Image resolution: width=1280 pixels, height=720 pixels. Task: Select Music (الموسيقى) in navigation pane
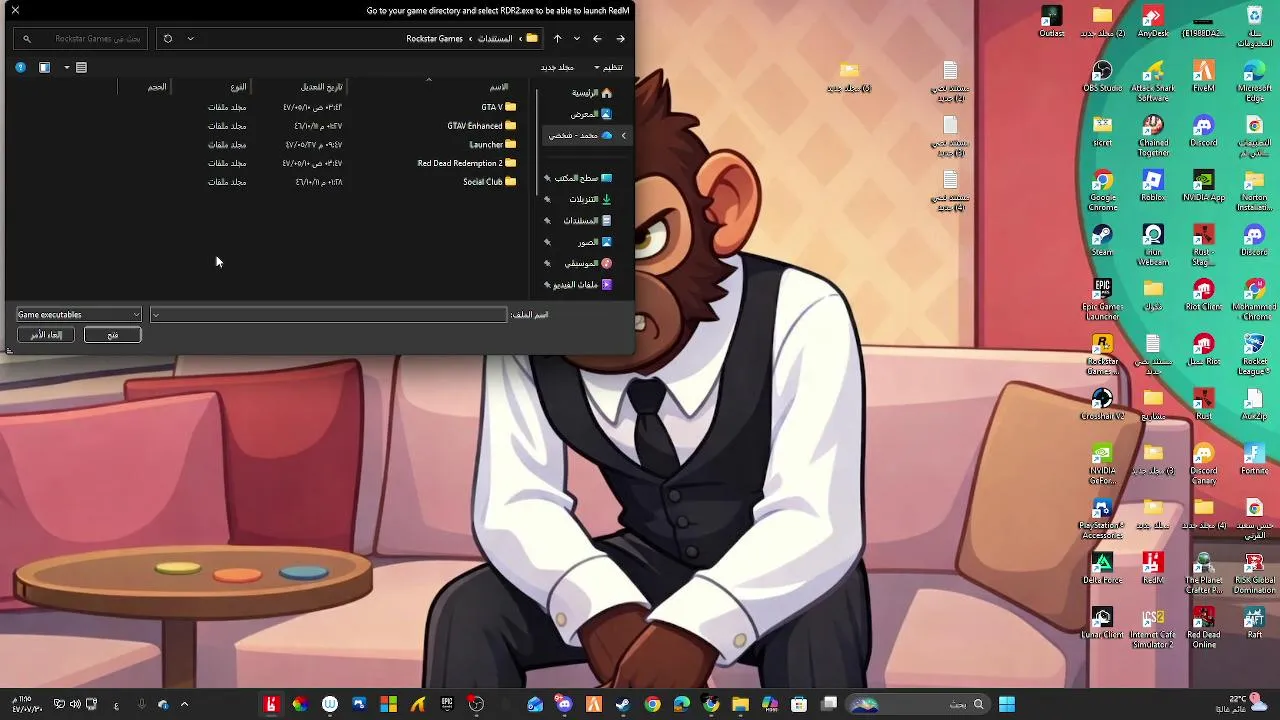(587, 263)
